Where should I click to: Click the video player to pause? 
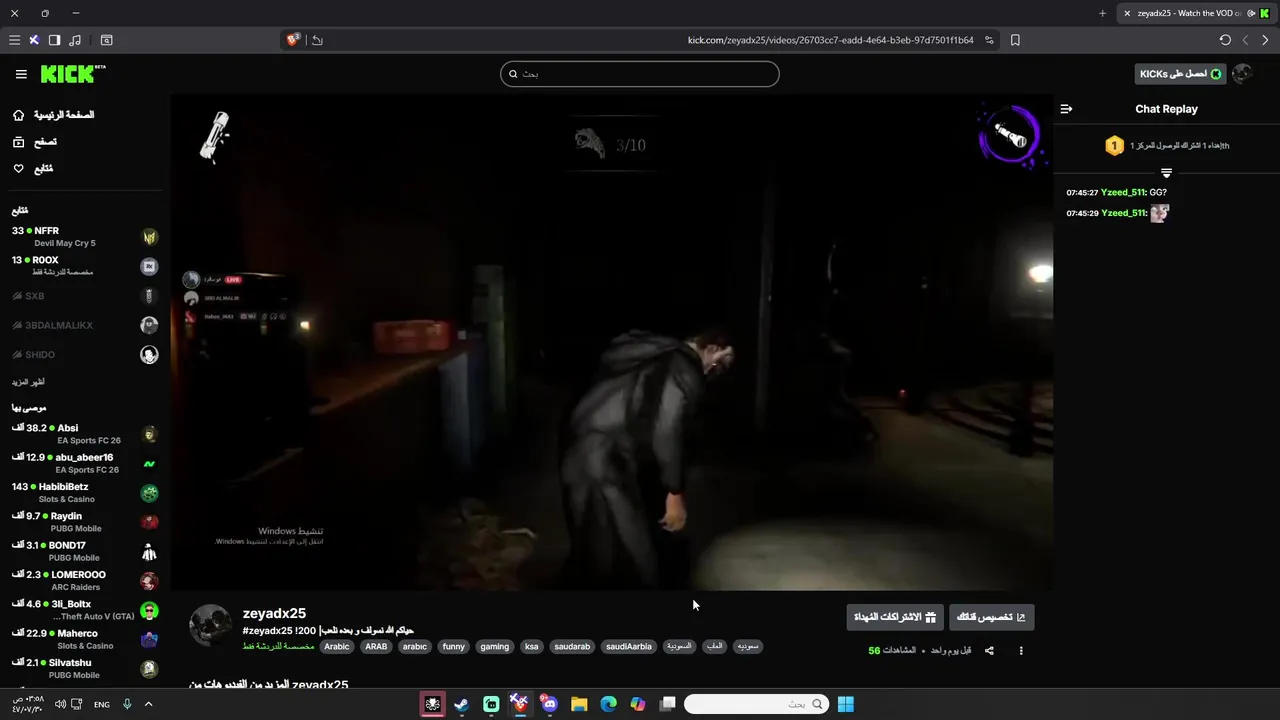click(x=611, y=342)
